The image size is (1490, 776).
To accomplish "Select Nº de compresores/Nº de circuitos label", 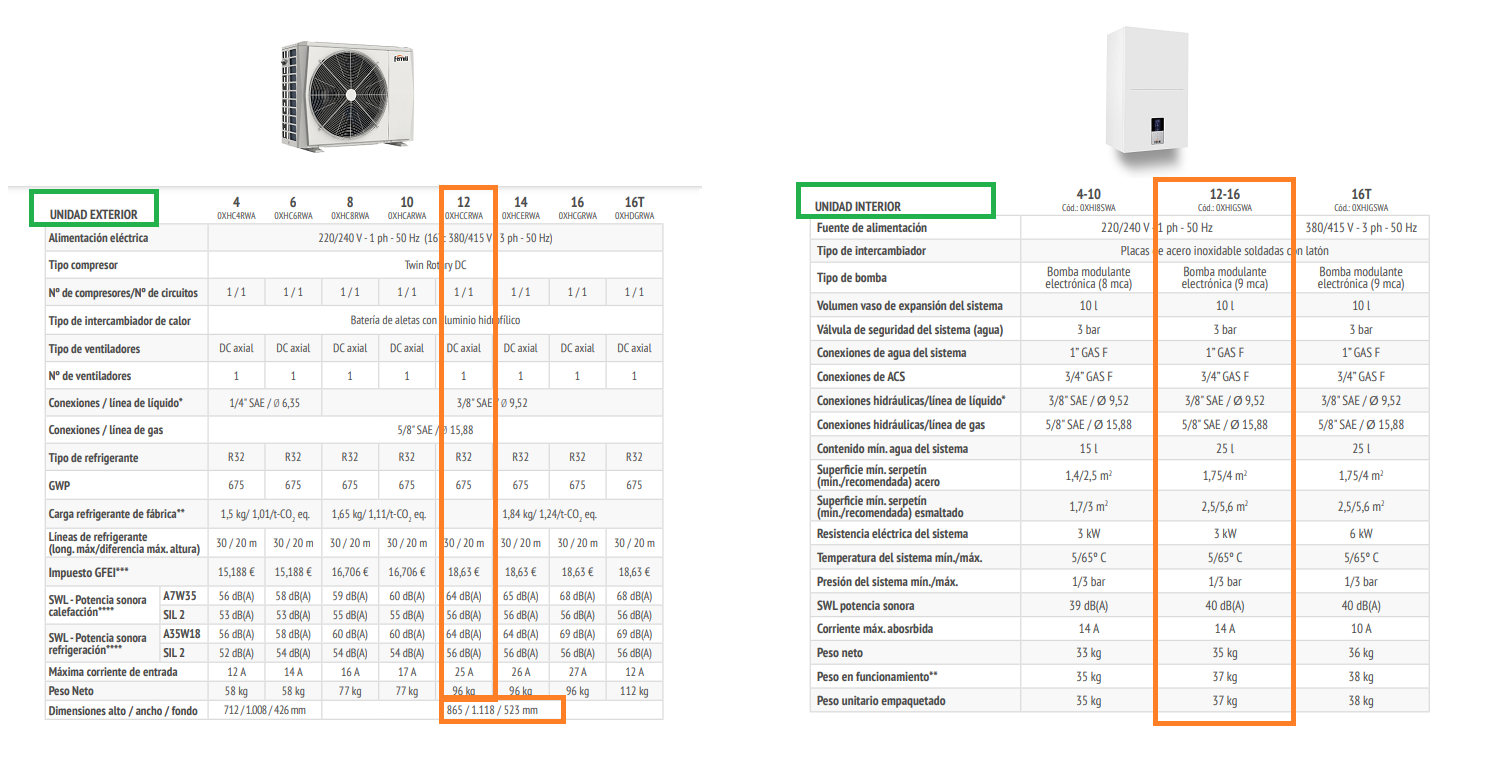I will point(123,293).
